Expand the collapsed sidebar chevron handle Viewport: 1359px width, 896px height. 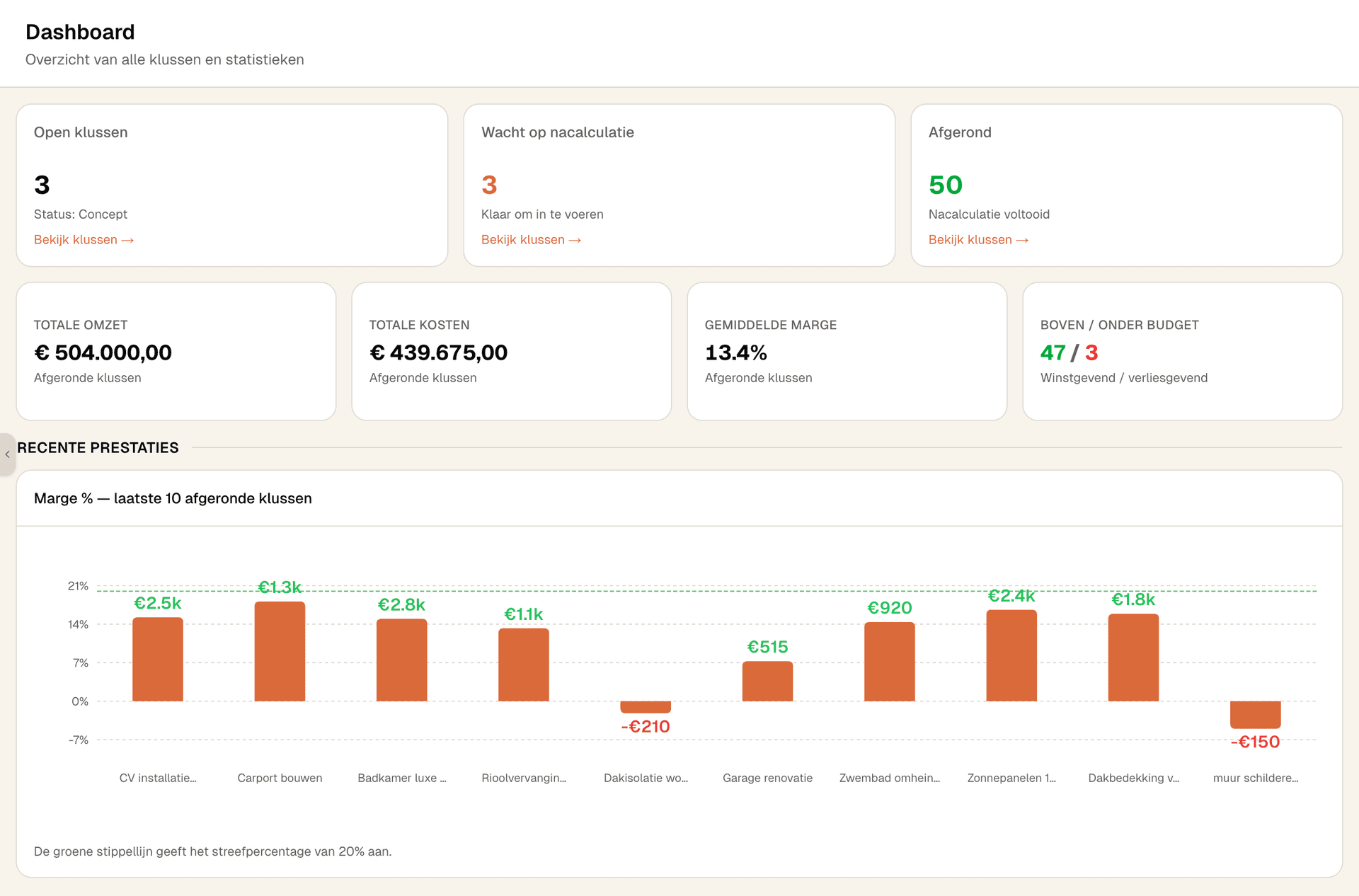point(7,454)
